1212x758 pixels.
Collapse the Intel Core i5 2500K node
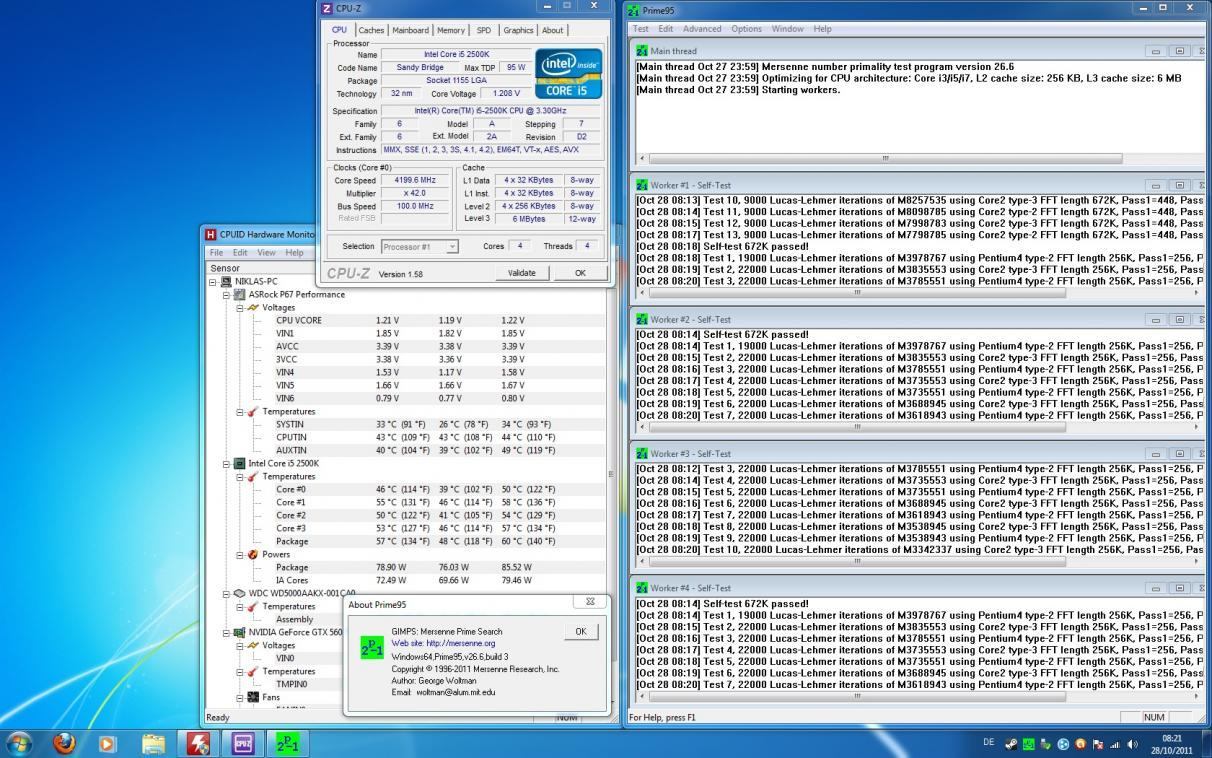(x=227, y=464)
